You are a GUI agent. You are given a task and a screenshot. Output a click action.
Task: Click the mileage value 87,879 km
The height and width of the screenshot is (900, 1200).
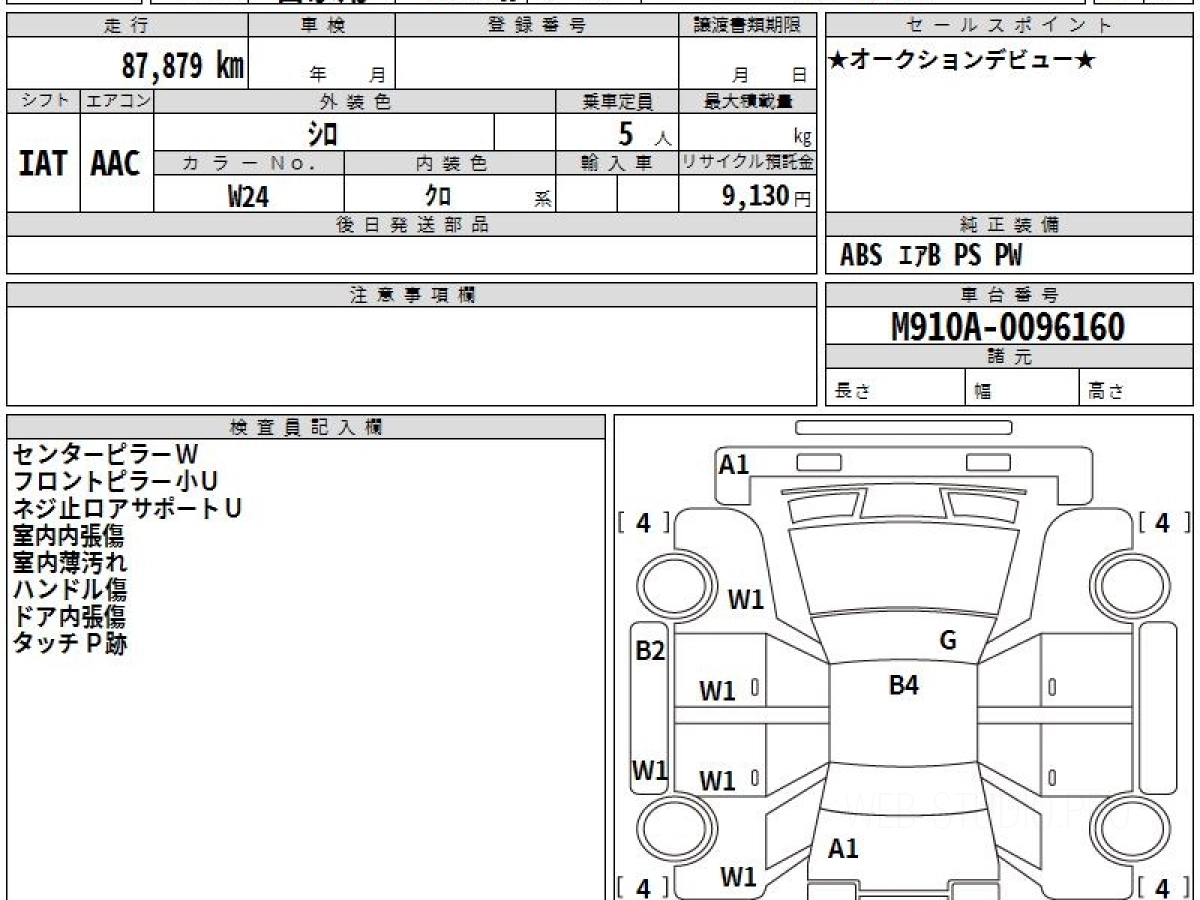(x=183, y=66)
